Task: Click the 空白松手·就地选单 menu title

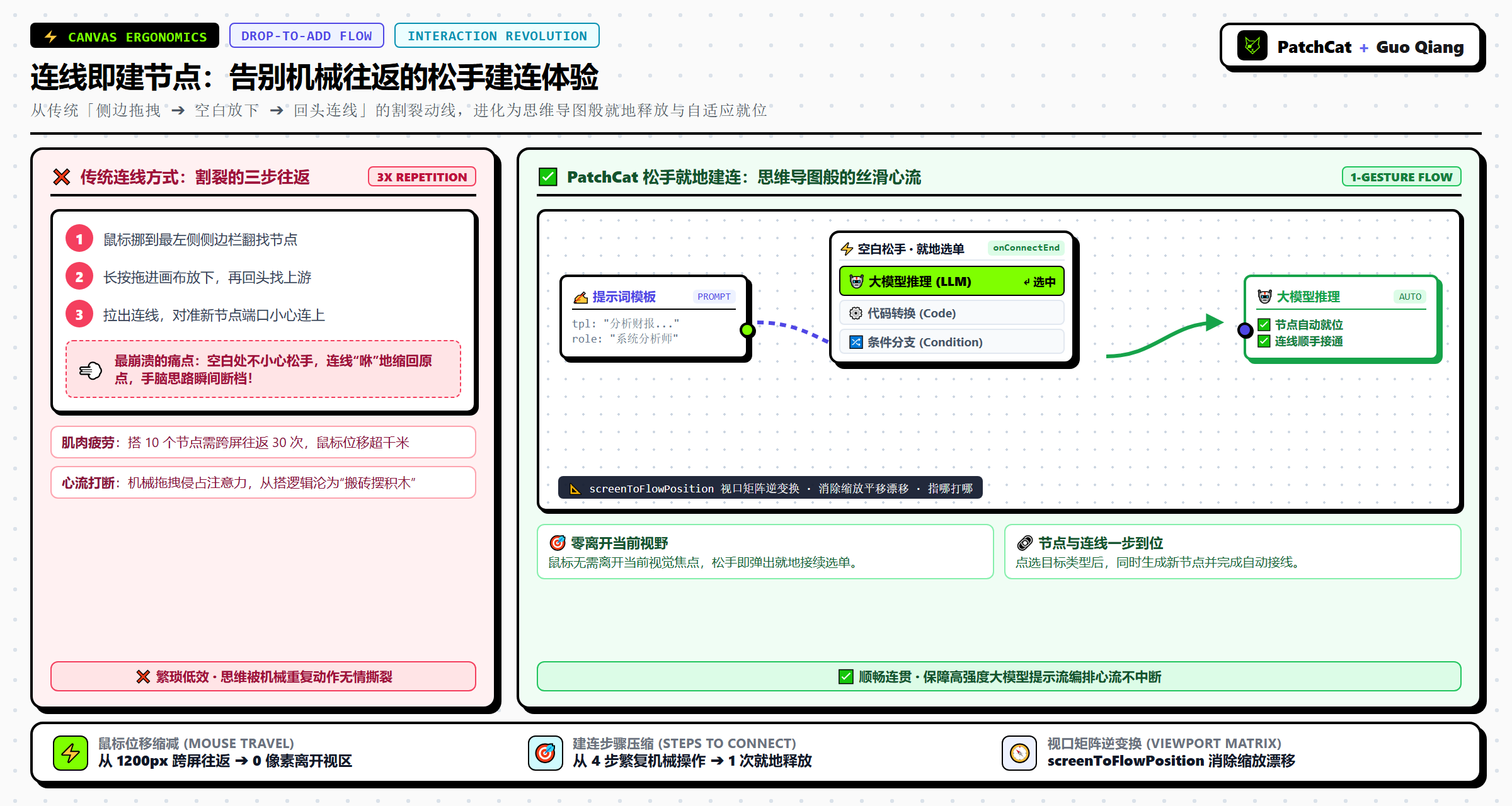Action: pyautogui.click(x=910, y=249)
